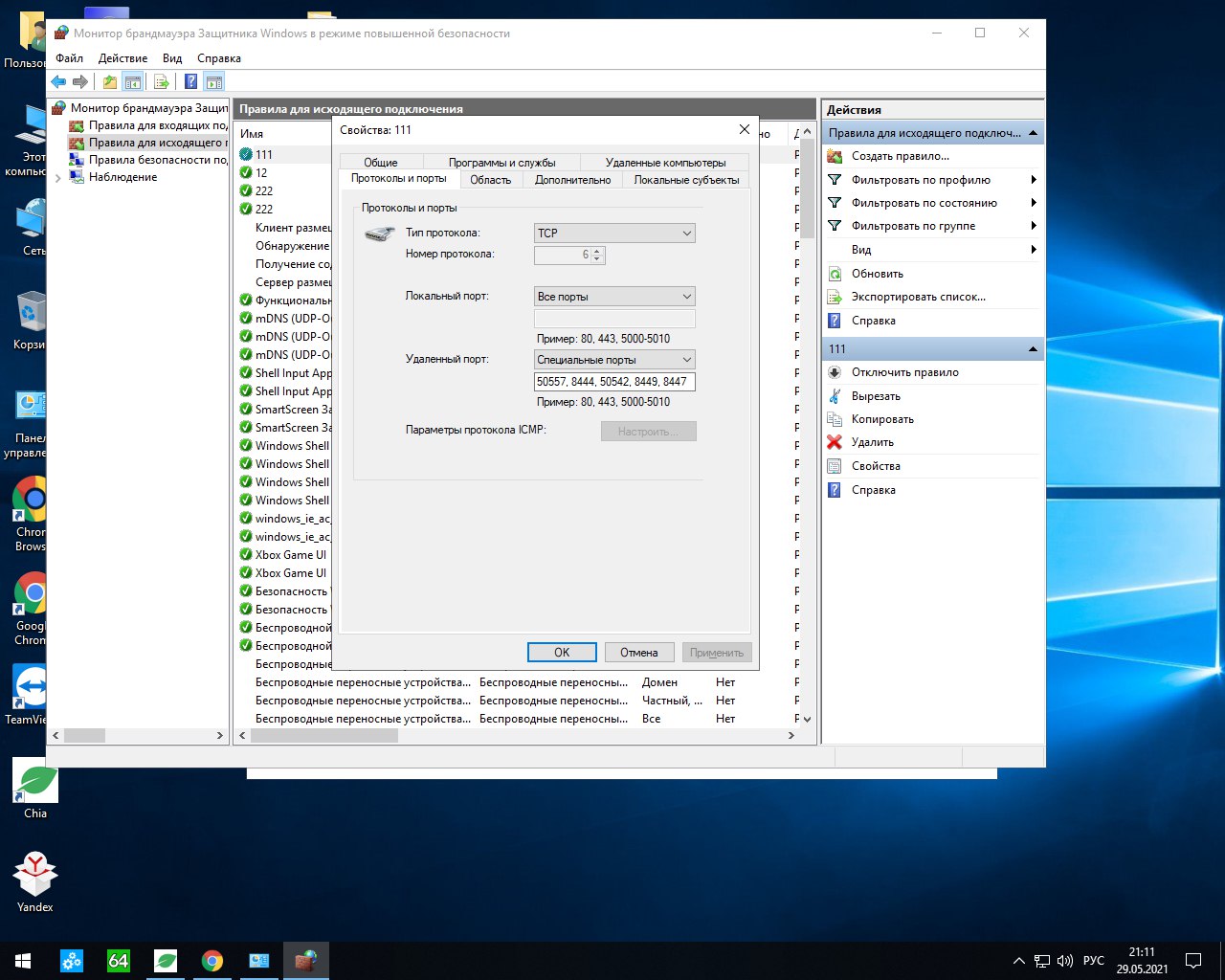The height and width of the screenshot is (980, 1225).
Task: Open Удаленный порт dropdown
Action: pos(614,360)
